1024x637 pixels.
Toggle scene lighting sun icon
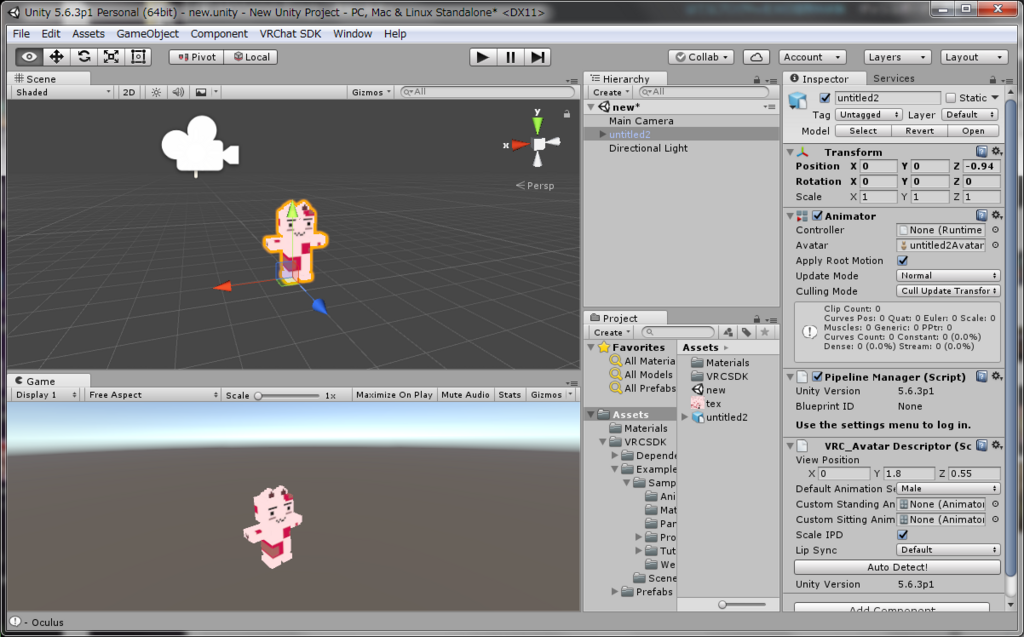click(x=156, y=92)
